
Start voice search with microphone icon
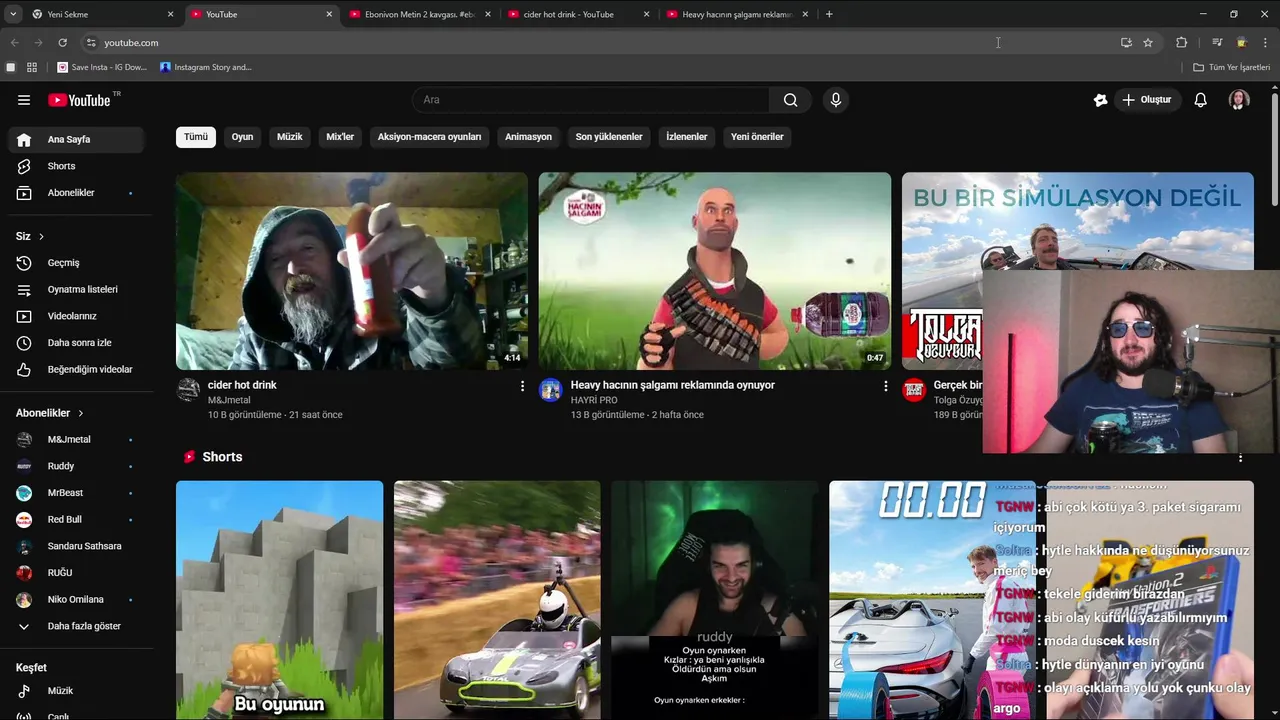[836, 100]
